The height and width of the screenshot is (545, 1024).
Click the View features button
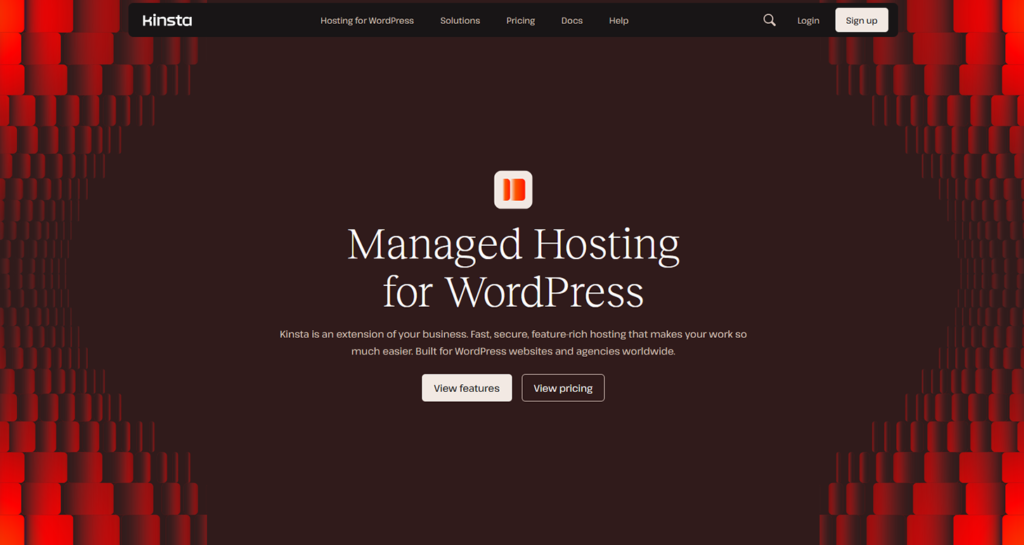pyautogui.click(x=466, y=388)
